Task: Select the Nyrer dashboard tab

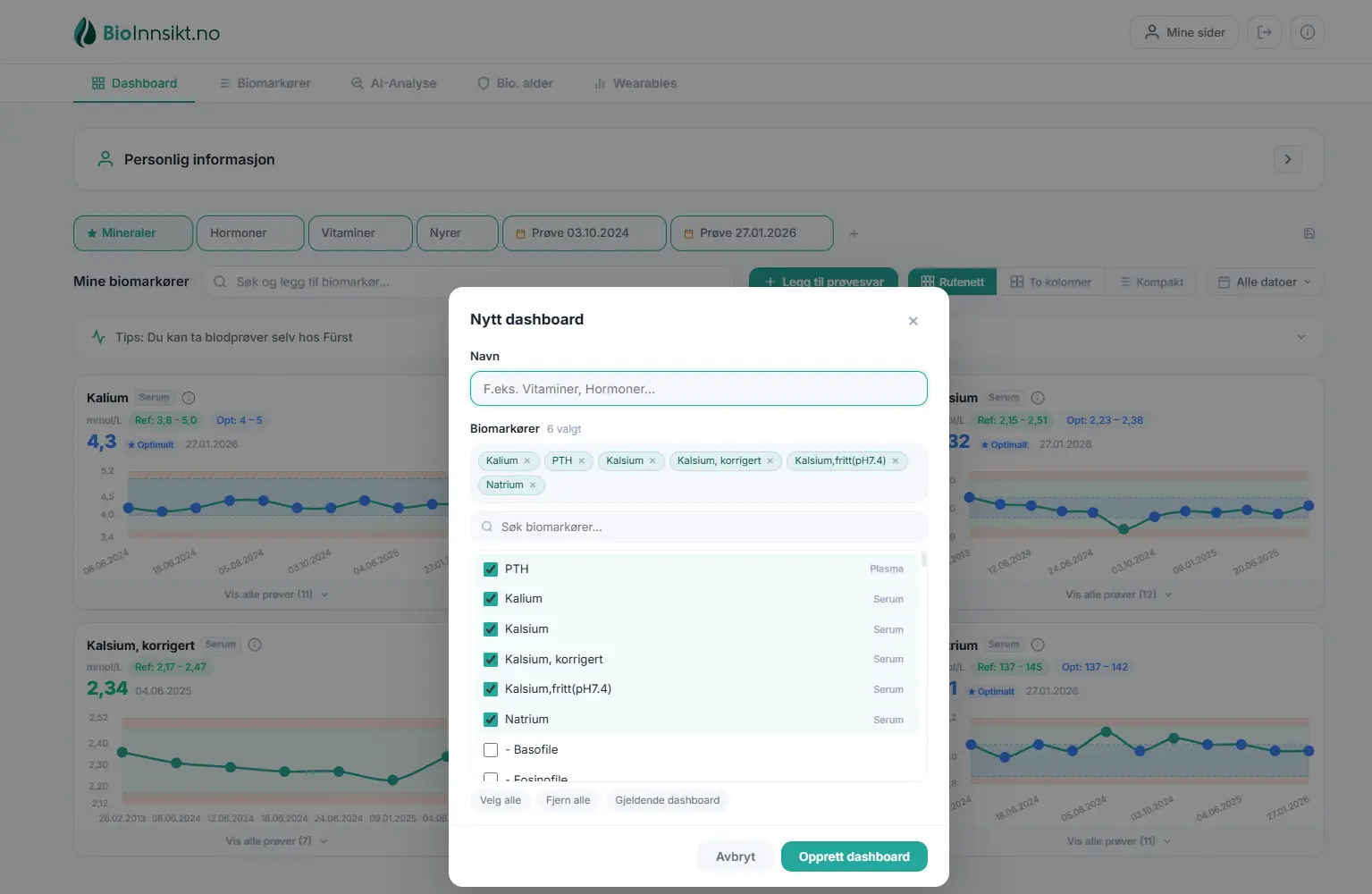Action: click(457, 233)
